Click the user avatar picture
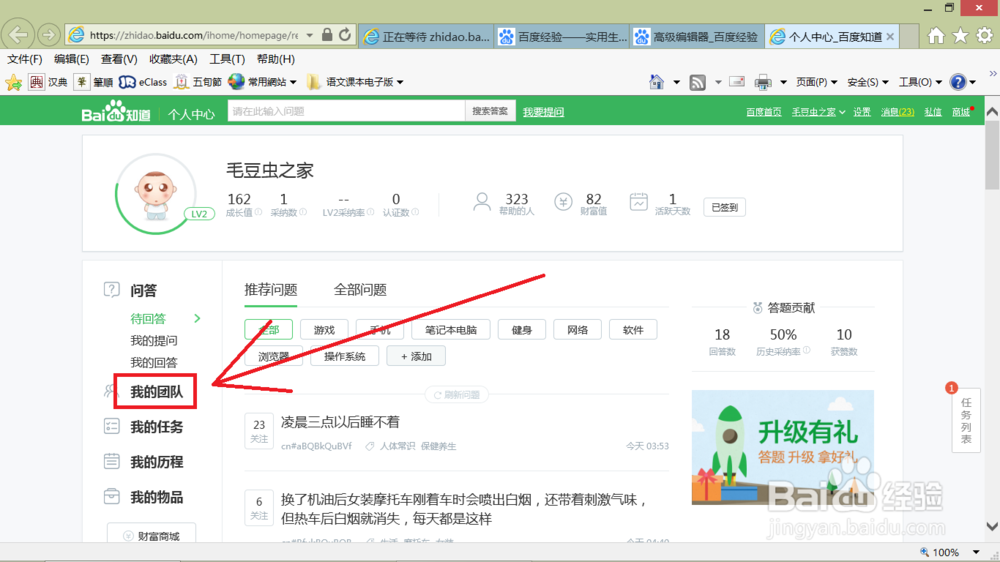Image resolution: width=1000 pixels, height=562 pixels. 155,195
